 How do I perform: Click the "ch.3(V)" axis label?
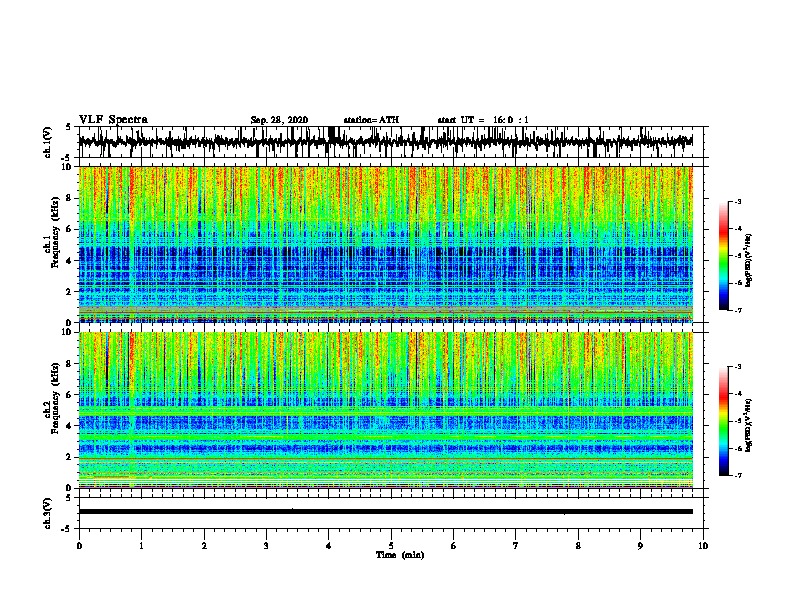48,513
